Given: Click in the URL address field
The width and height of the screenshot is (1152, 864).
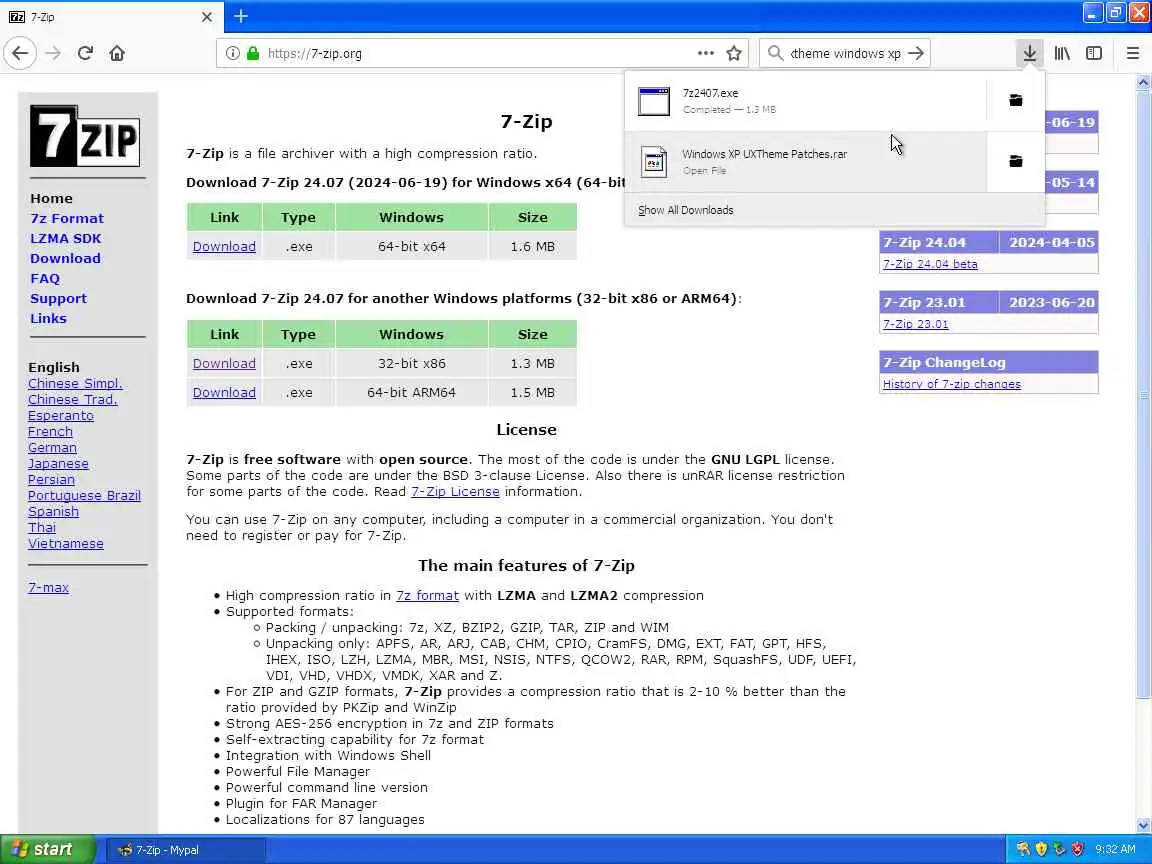Looking at the screenshot, I should click(x=478, y=53).
